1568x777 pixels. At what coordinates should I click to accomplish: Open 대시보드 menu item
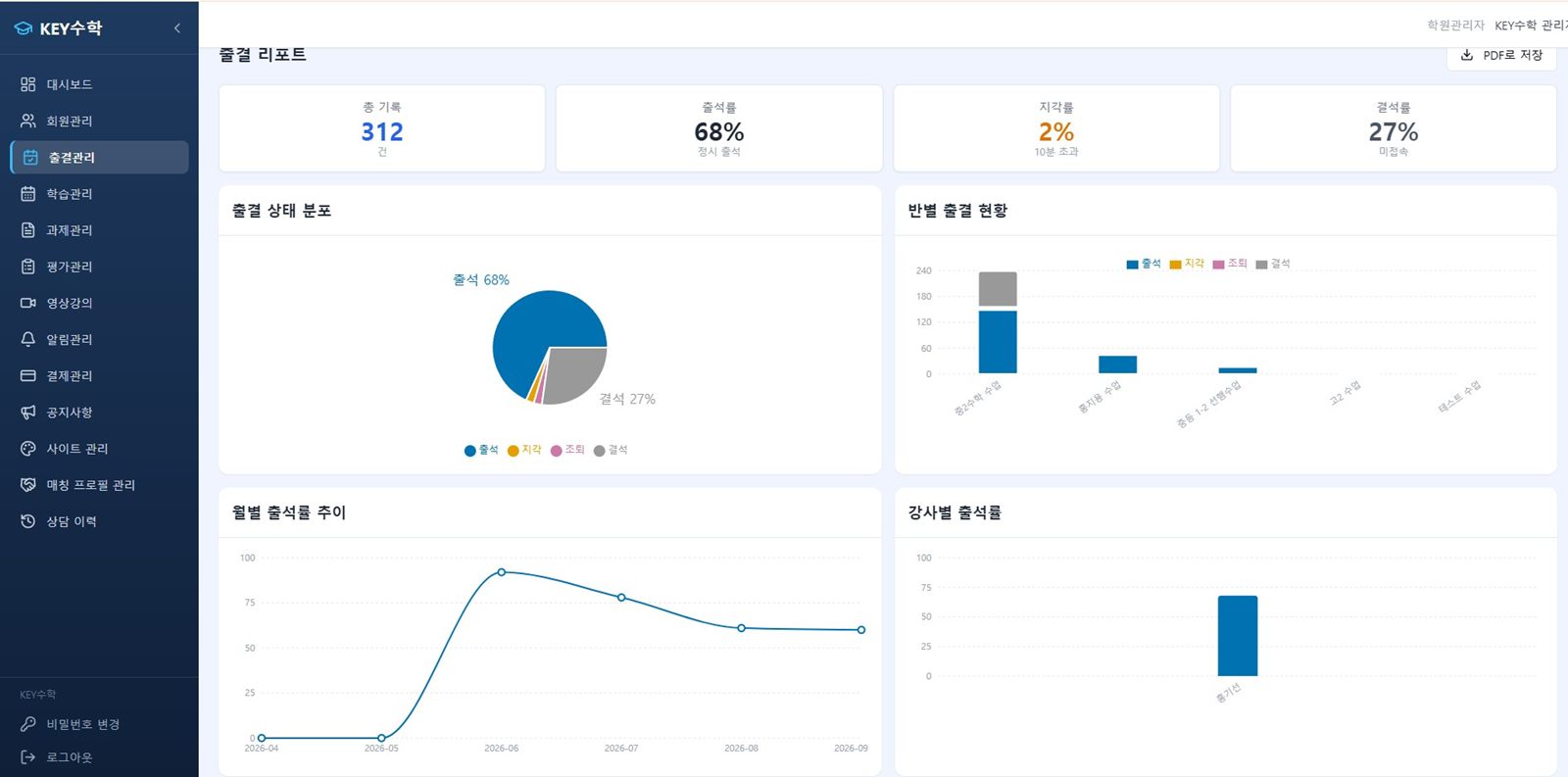[99, 84]
